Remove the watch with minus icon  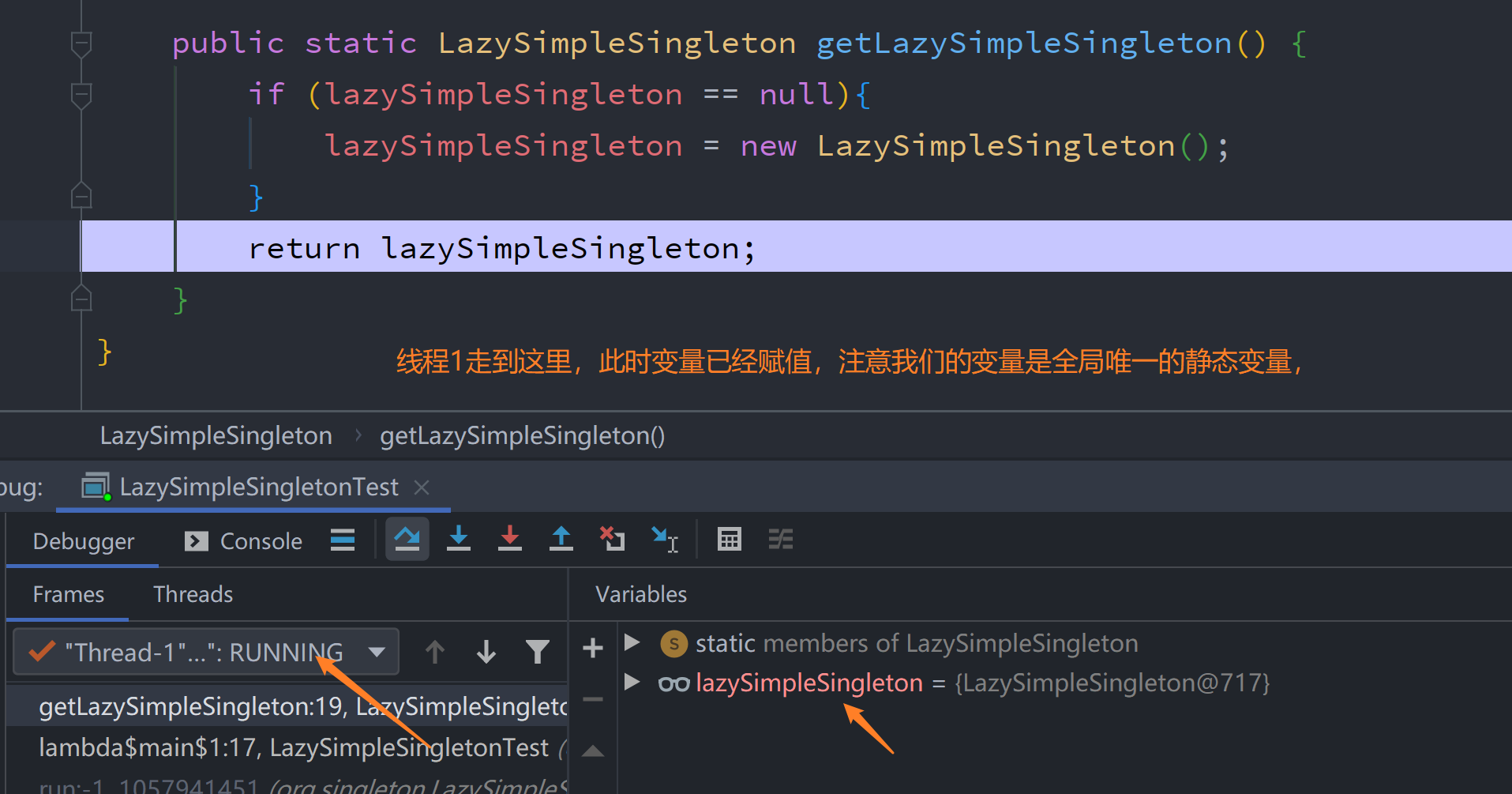[x=593, y=699]
